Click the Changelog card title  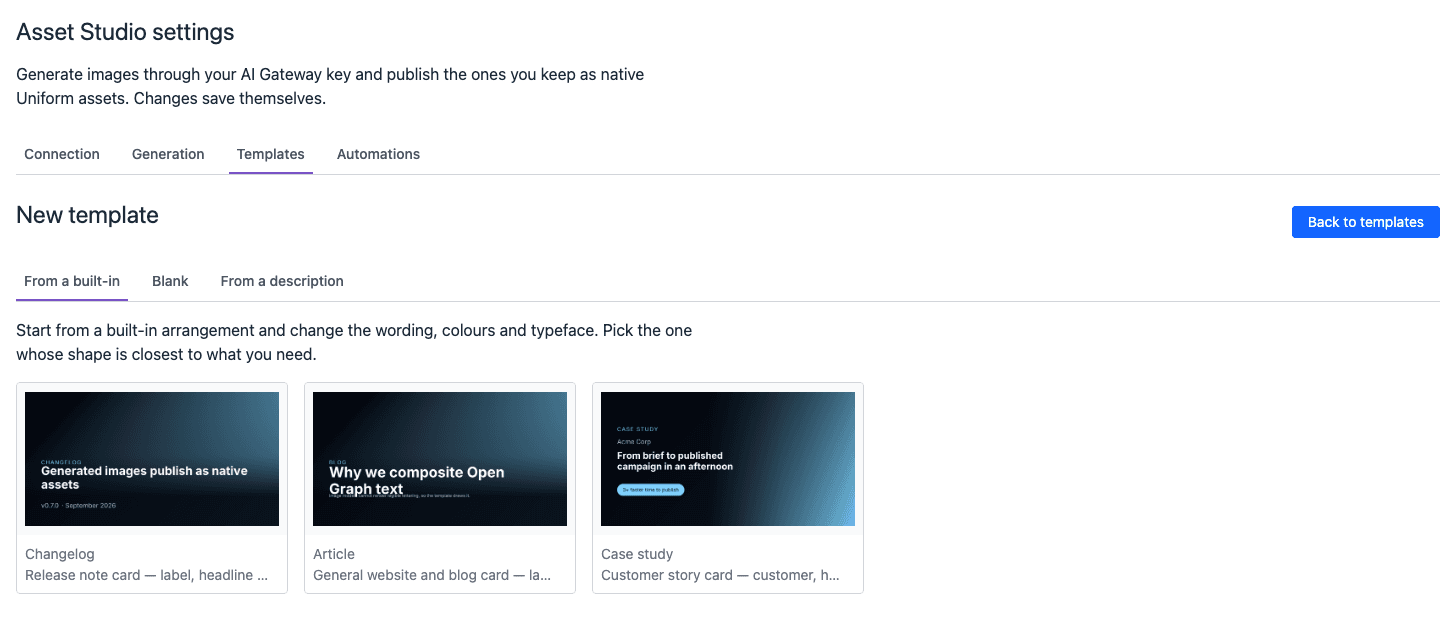point(60,554)
